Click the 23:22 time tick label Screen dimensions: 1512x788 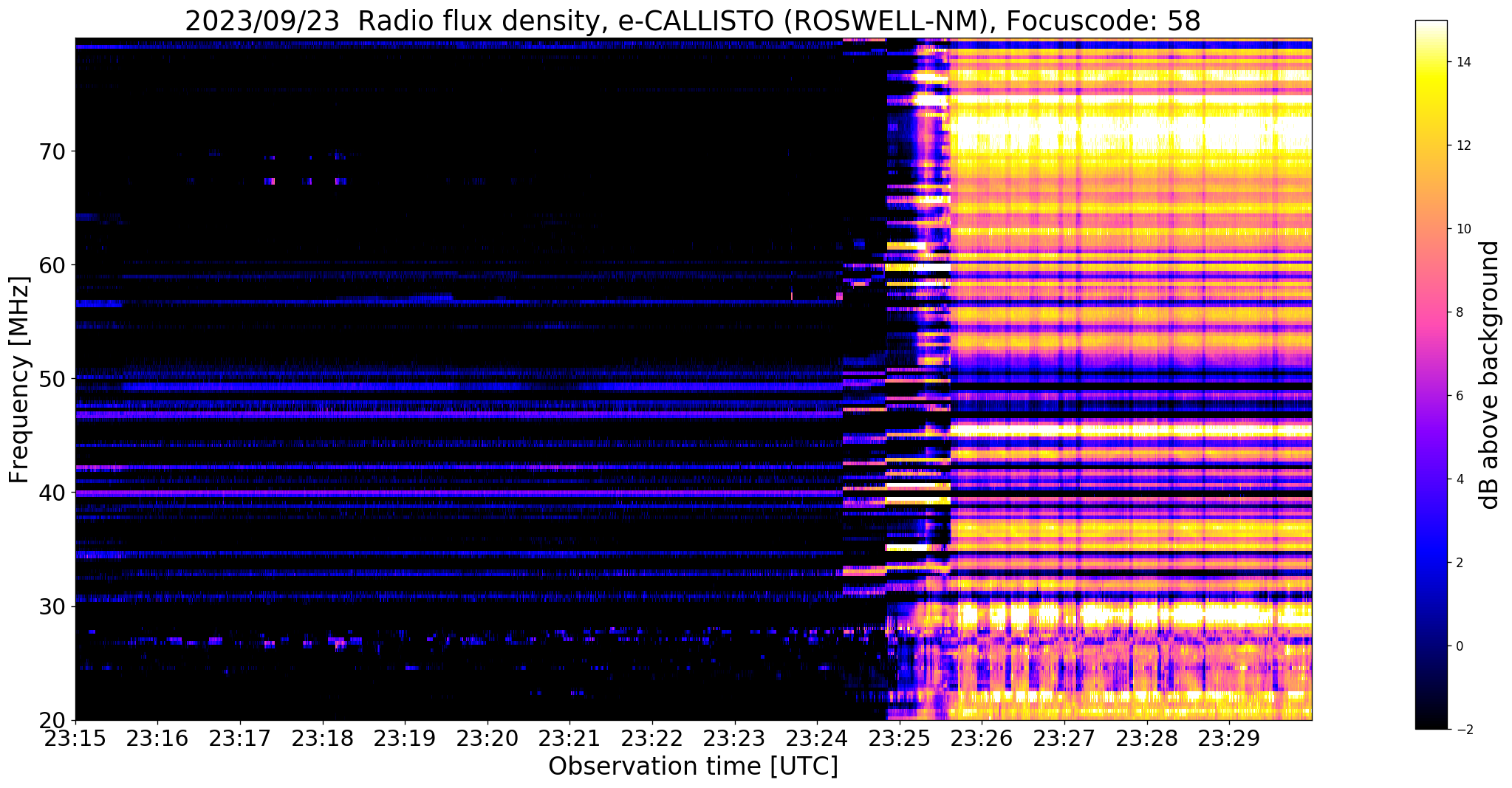tap(652, 738)
